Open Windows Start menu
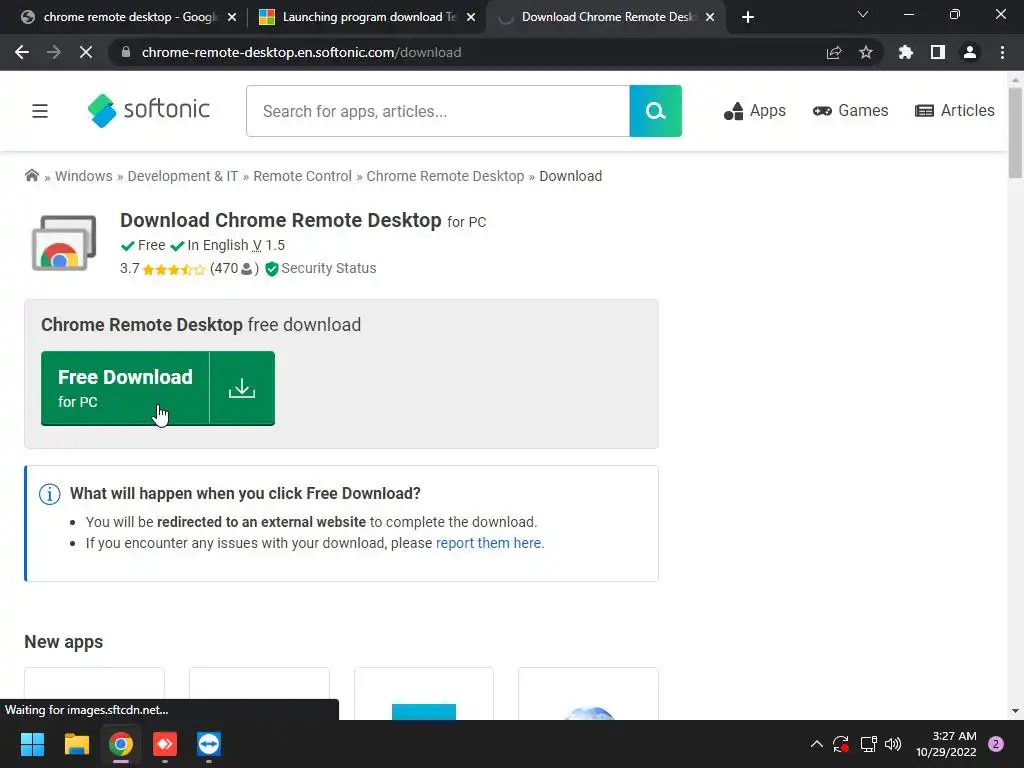Image resolution: width=1024 pixels, height=768 pixels. 32,744
